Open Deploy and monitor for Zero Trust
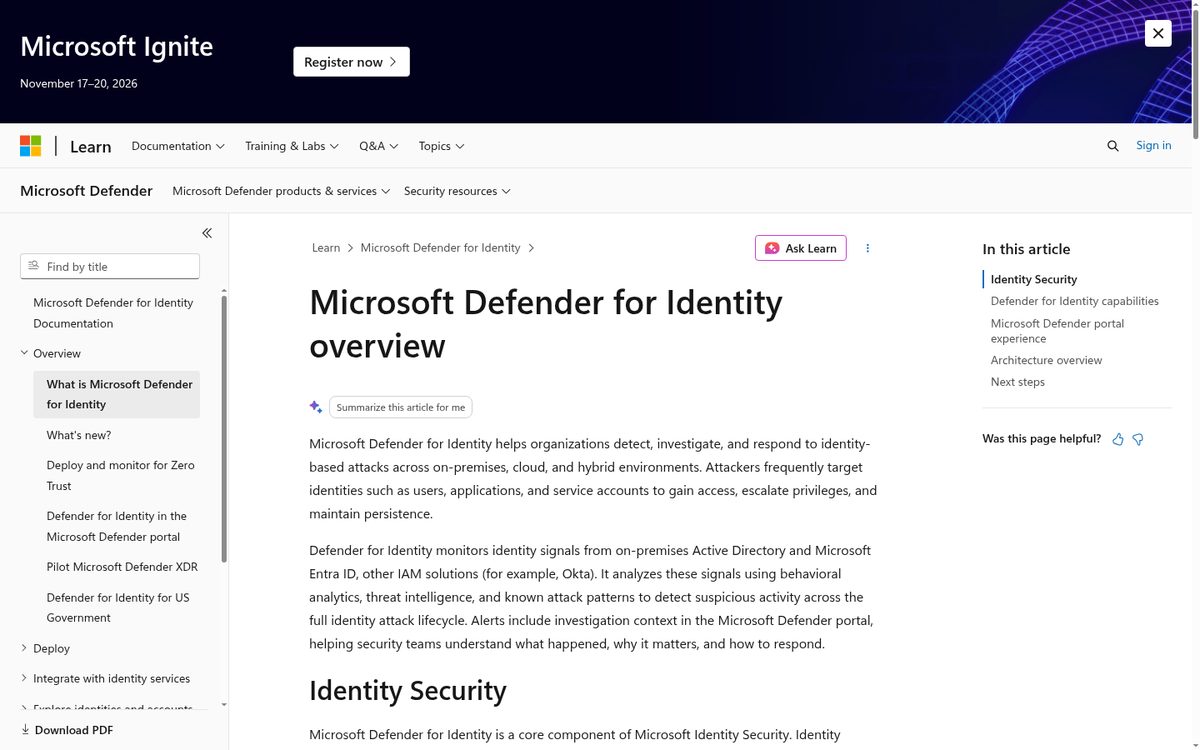This screenshot has width=1200, height=750. click(x=120, y=475)
